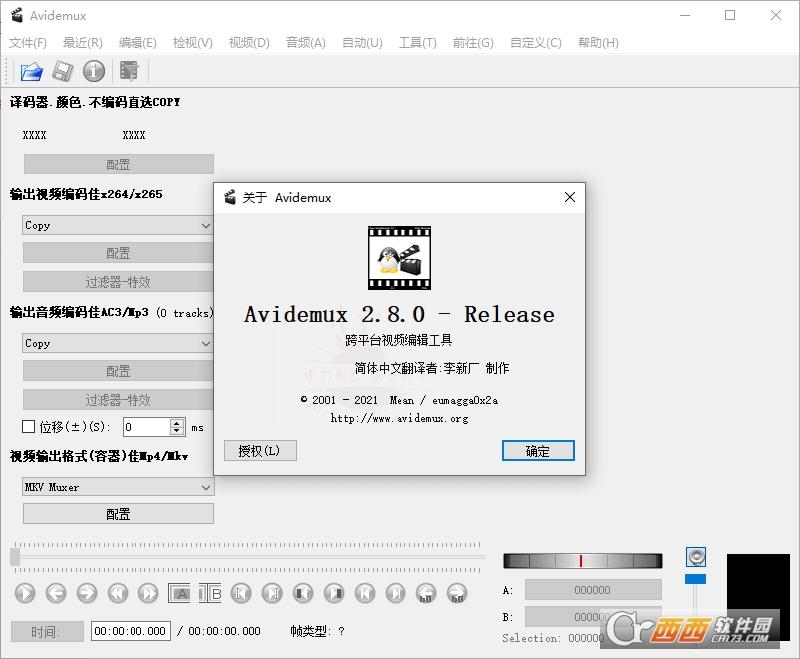The width and height of the screenshot is (800, 659).
Task: Set selection end marker B
Action: pos(210,593)
